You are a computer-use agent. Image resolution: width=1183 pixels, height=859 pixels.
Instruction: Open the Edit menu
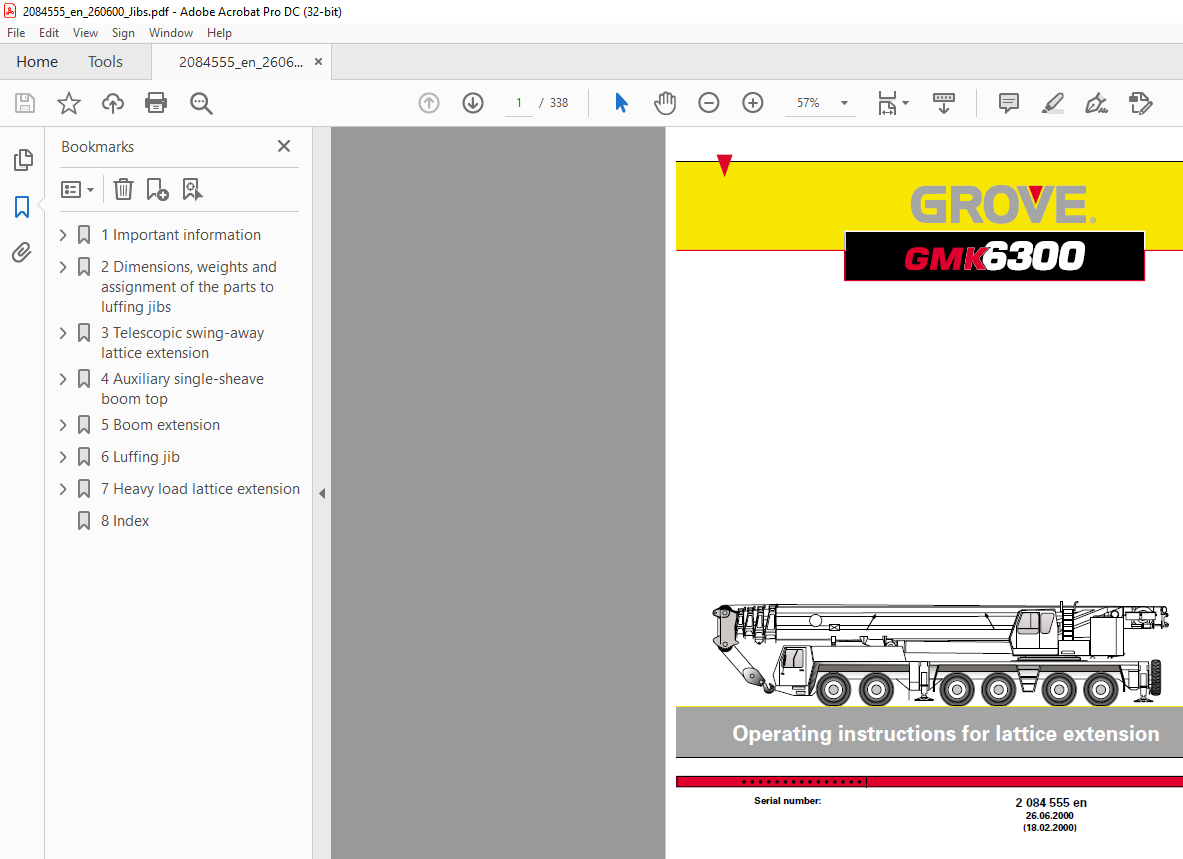(x=49, y=33)
